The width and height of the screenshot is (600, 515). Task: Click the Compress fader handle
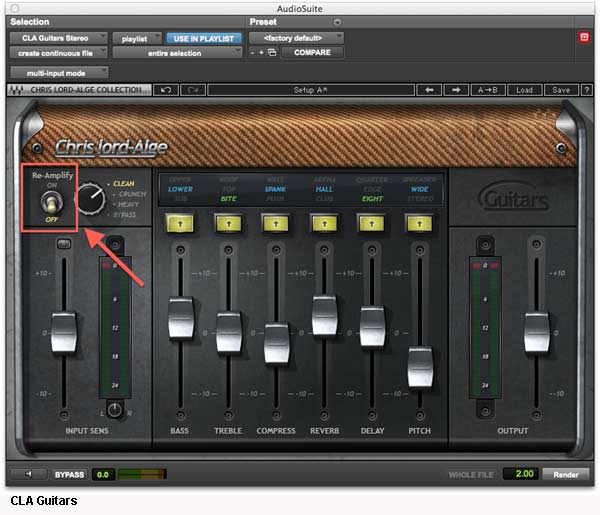tap(277, 343)
